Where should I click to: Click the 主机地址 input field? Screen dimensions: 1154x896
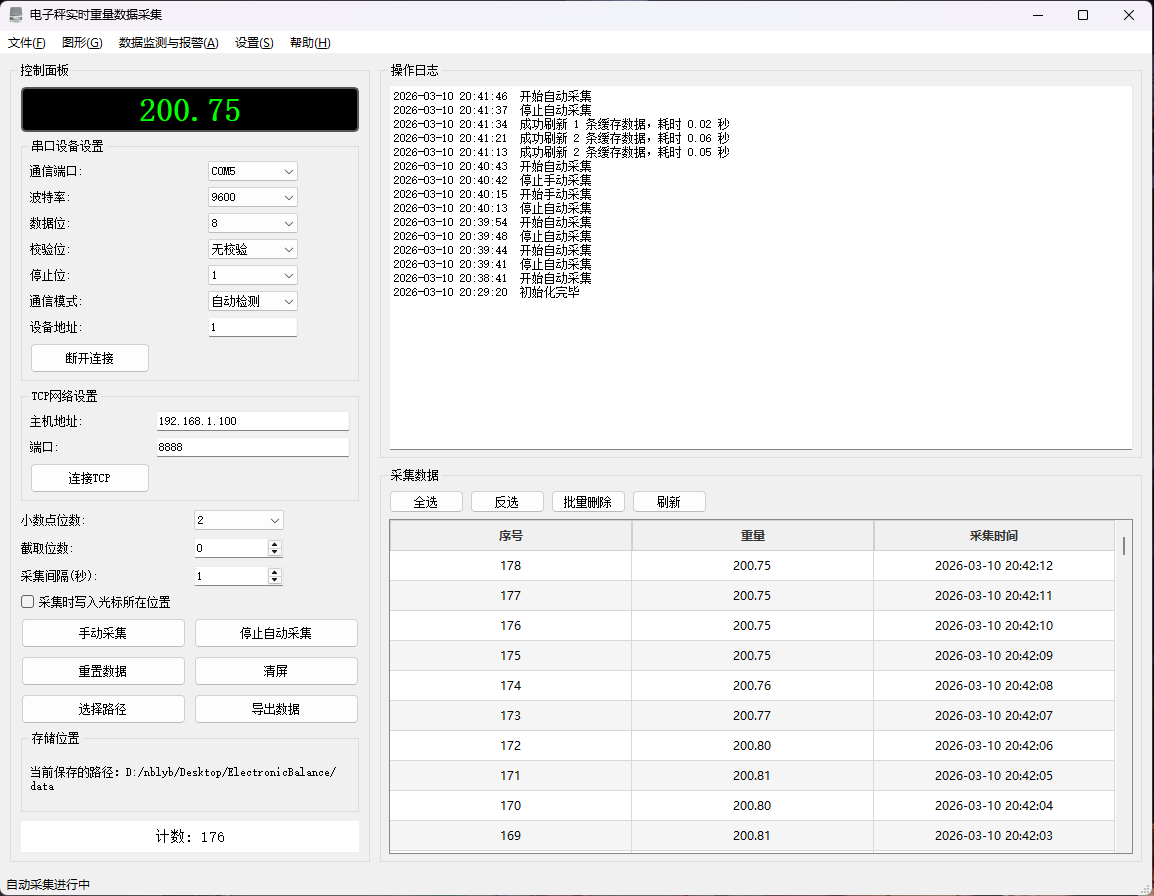pos(252,421)
